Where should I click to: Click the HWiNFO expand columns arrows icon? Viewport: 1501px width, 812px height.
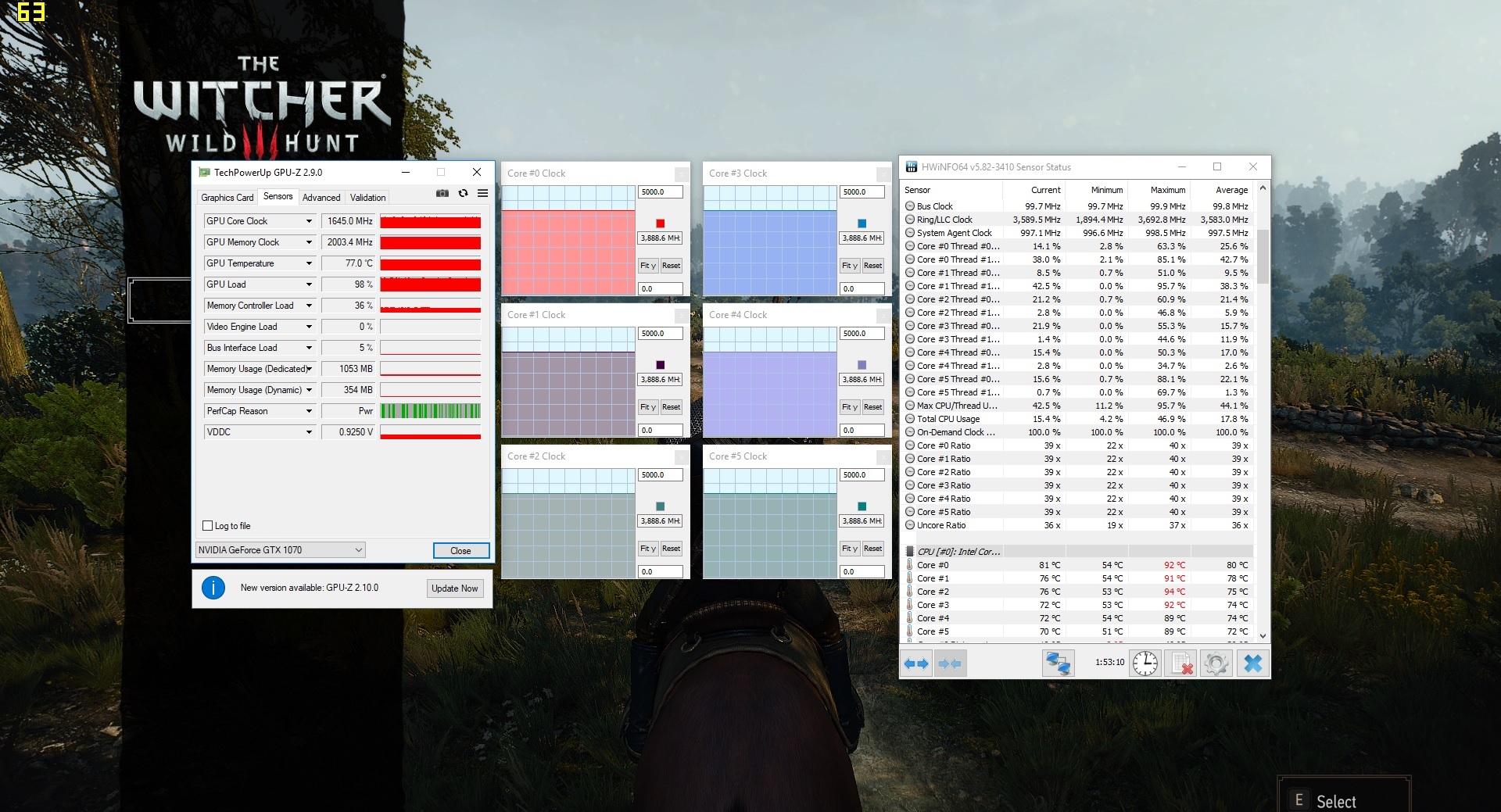(x=916, y=664)
